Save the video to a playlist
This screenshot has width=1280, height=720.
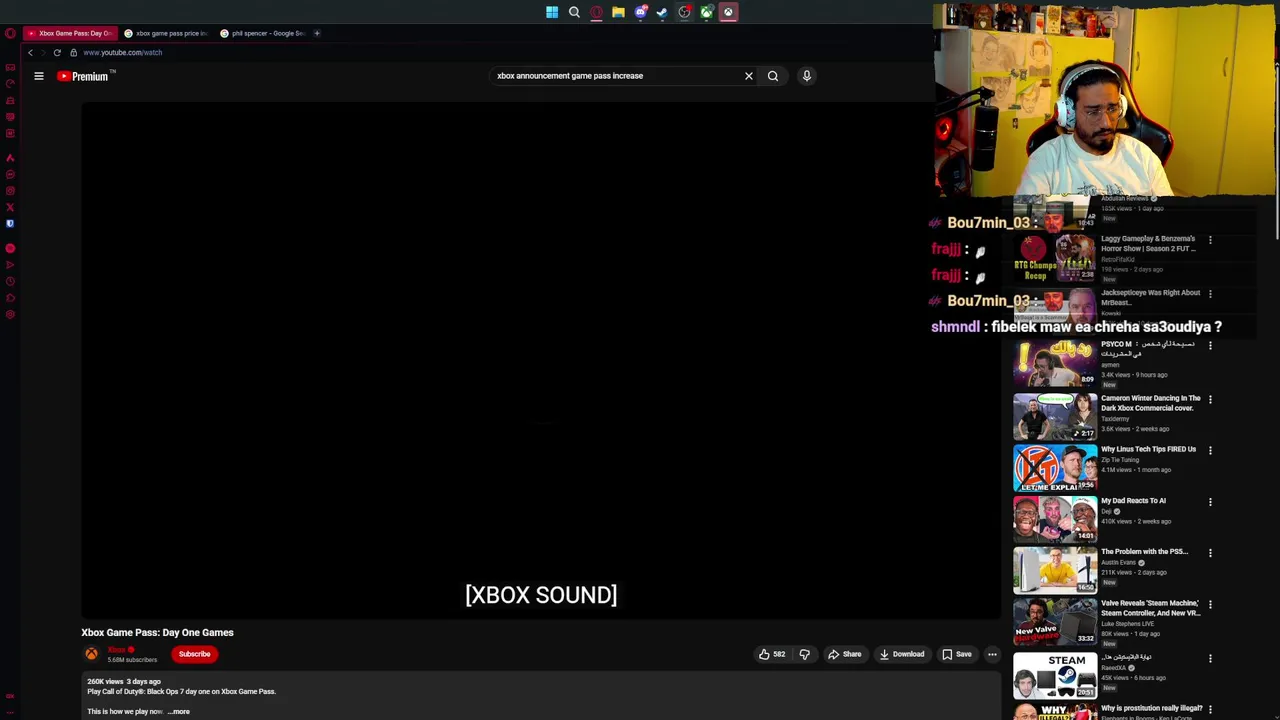click(957, 654)
